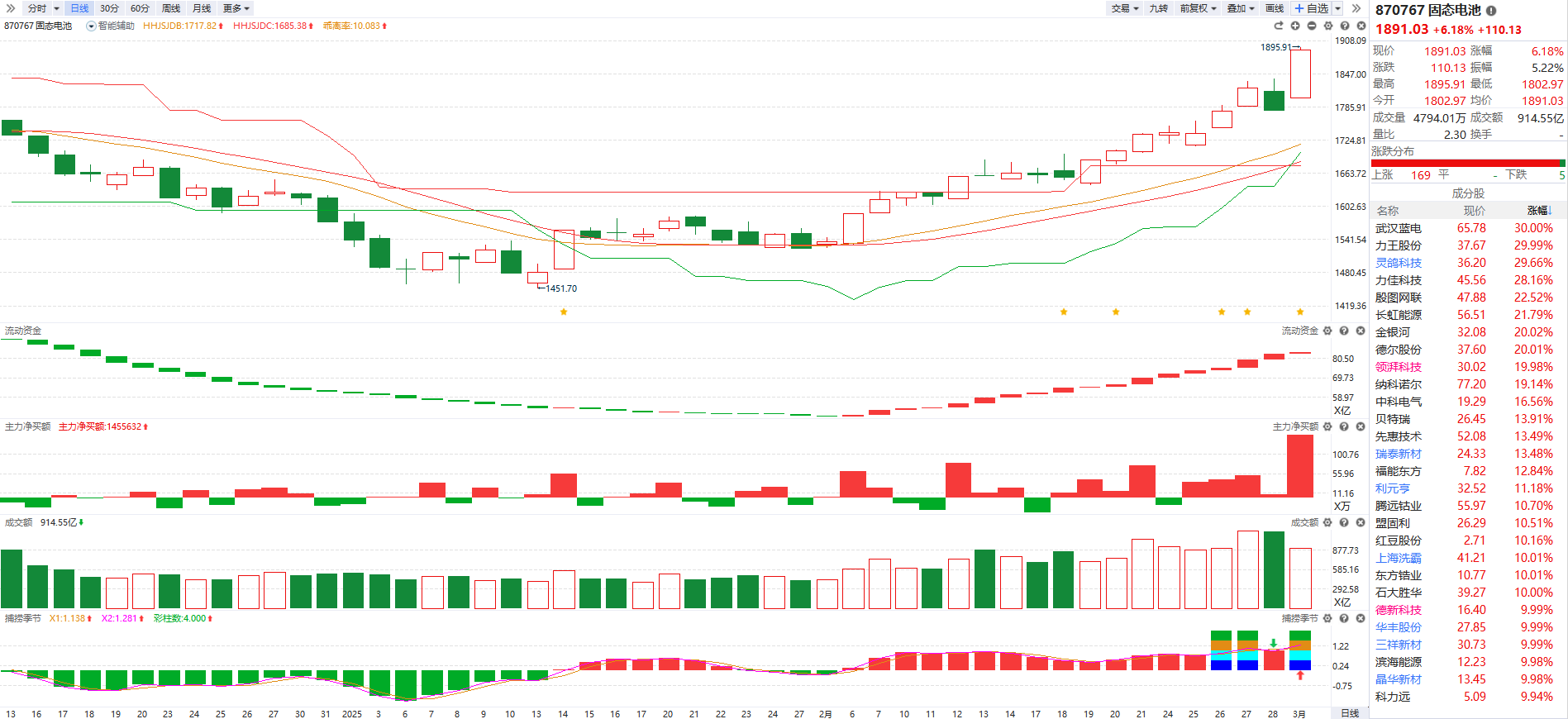Image resolution: width=1568 pixels, height=719 pixels.
Task: Open the 领拜科技 stock link
Action: pos(1399,367)
